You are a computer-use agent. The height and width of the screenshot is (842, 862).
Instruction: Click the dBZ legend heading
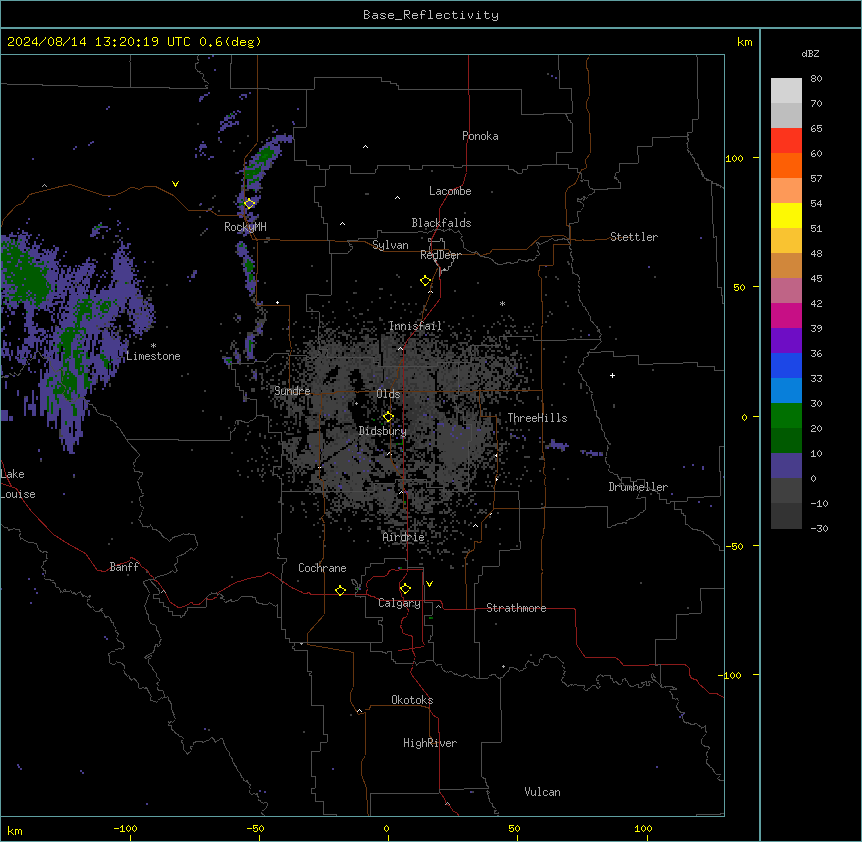tap(810, 54)
